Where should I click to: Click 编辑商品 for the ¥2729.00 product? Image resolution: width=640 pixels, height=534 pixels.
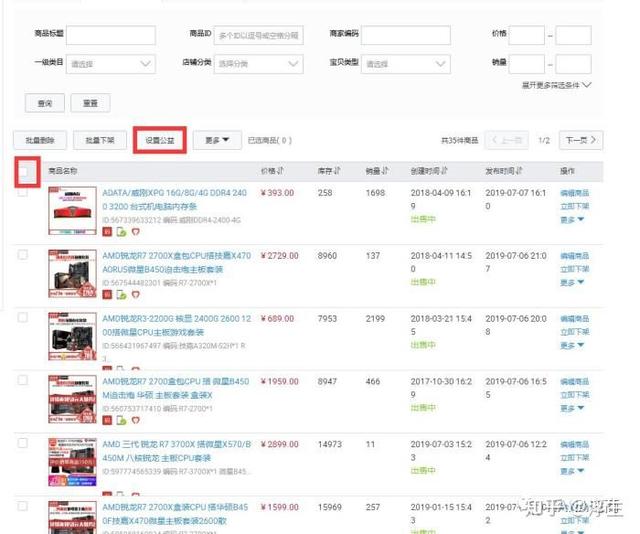(x=575, y=256)
